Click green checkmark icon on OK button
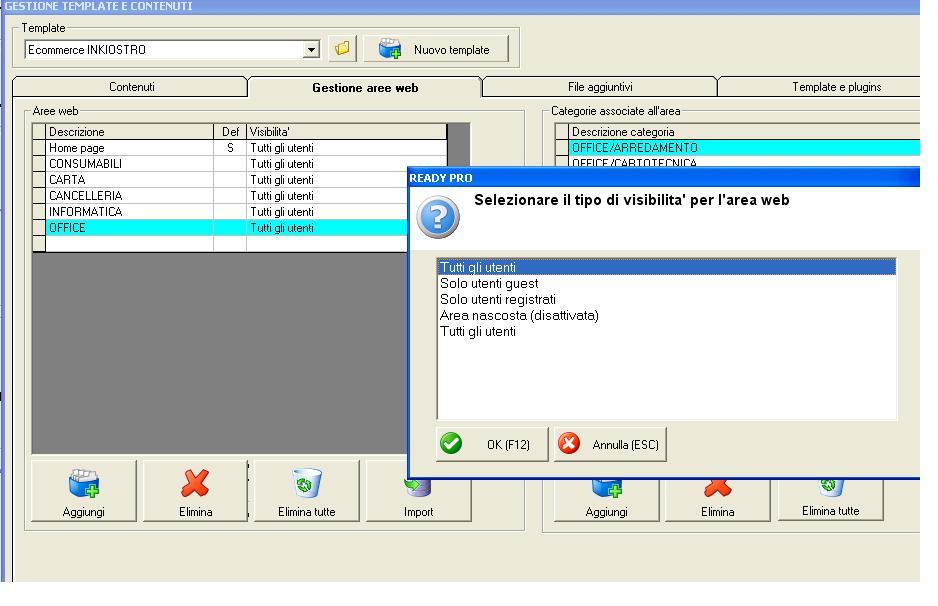Image resolution: width=938 pixels, height=606 pixels. point(451,443)
